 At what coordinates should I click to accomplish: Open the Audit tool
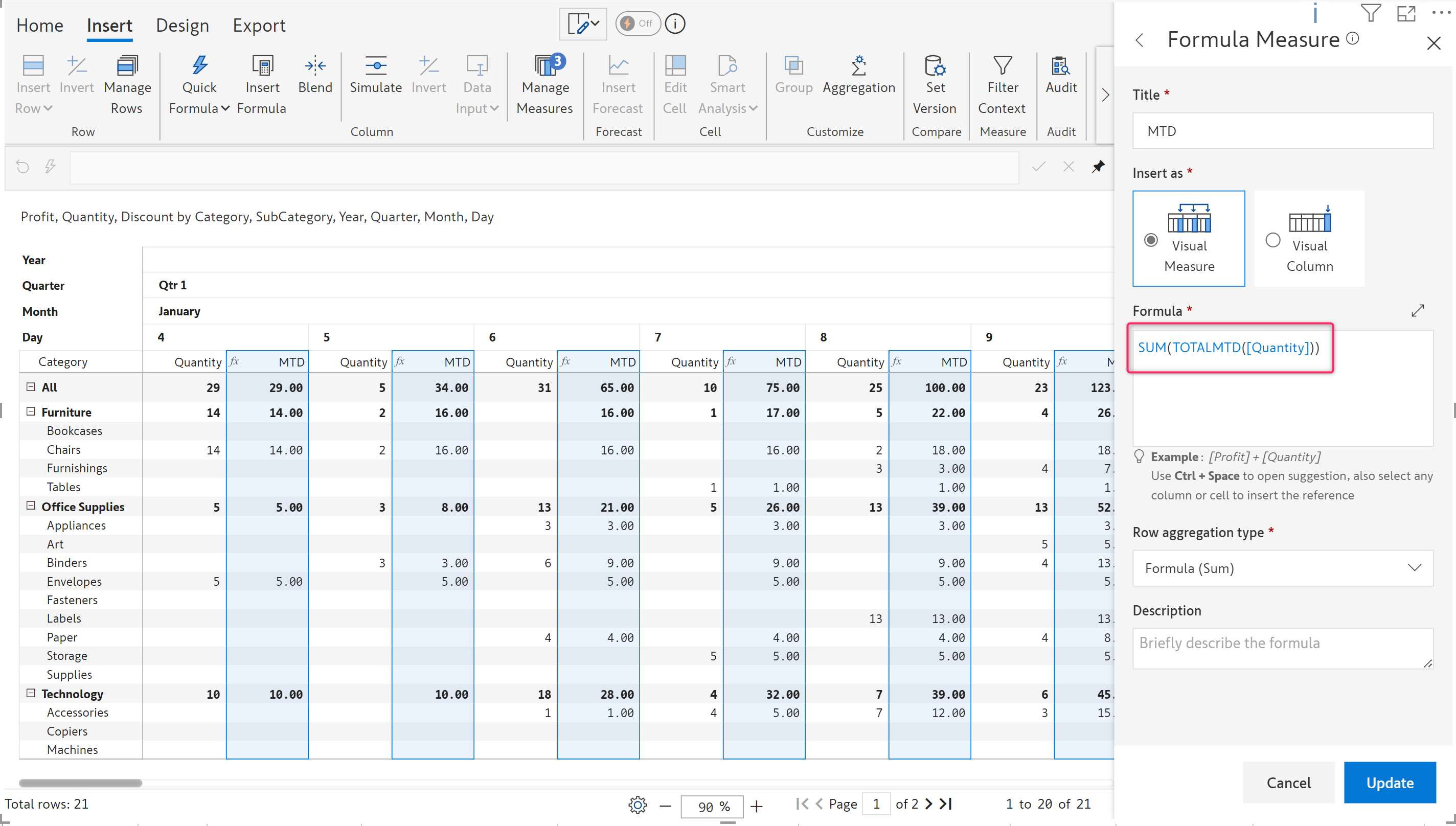[1060, 67]
